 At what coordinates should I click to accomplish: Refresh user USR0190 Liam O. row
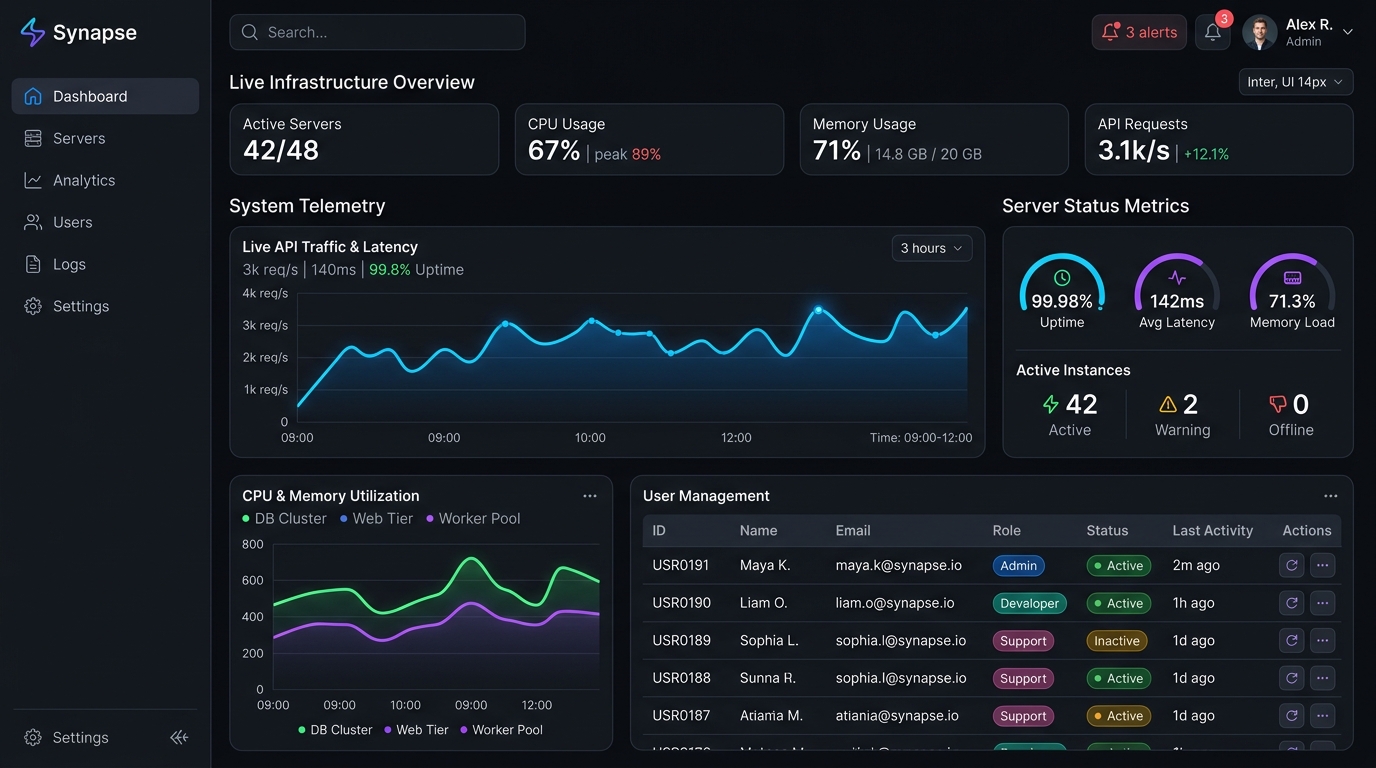pyautogui.click(x=1292, y=603)
